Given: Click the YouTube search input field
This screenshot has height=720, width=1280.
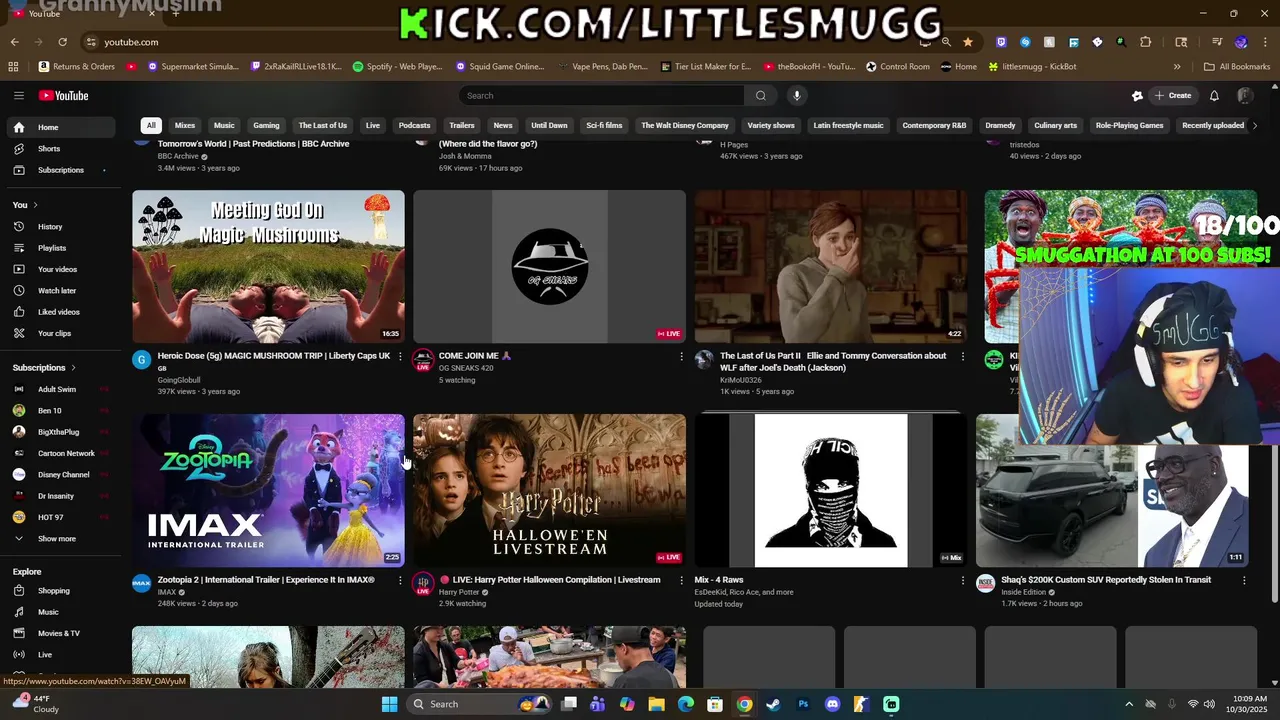Looking at the screenshot, I should [x=601, y=95].
